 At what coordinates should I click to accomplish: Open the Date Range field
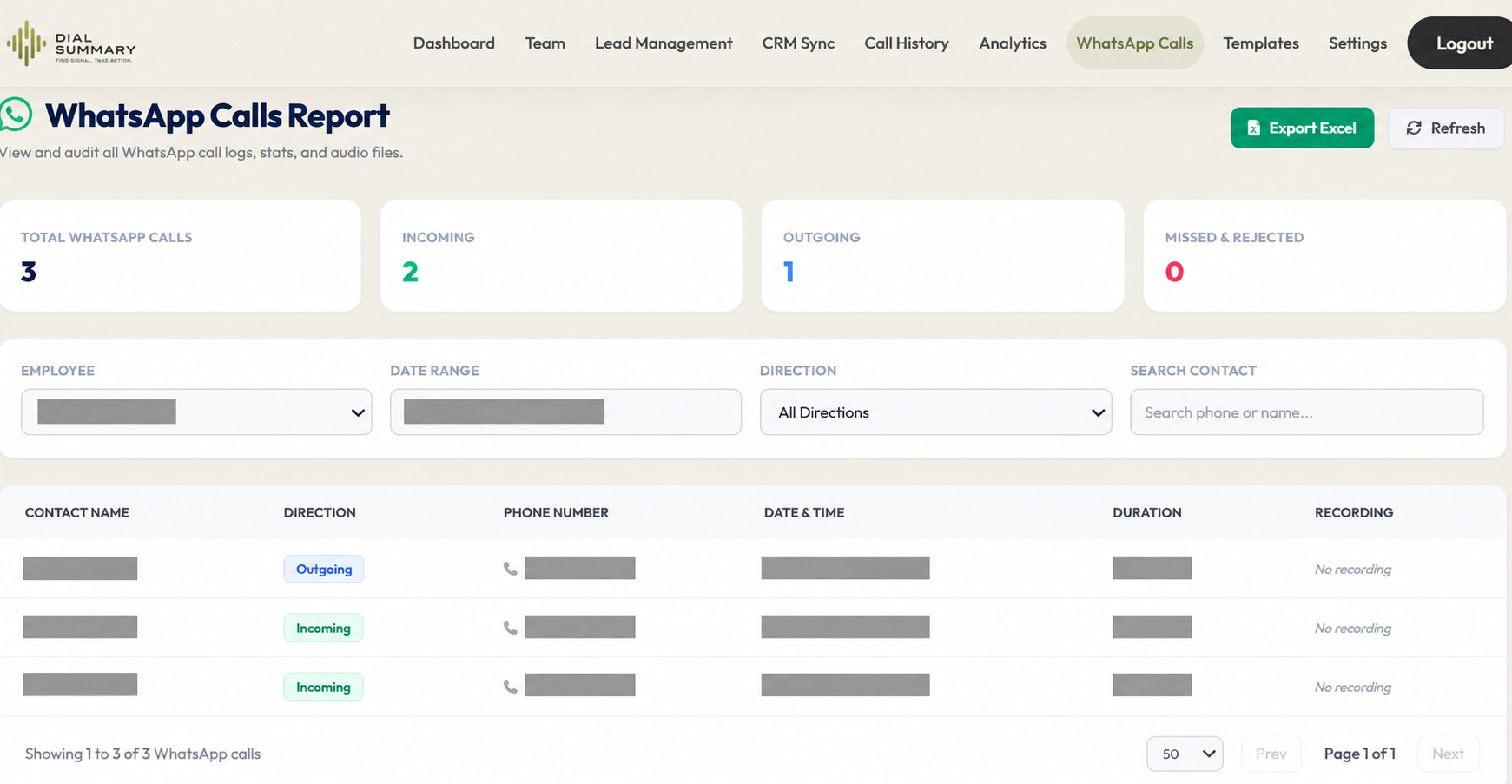pos(565,412)
